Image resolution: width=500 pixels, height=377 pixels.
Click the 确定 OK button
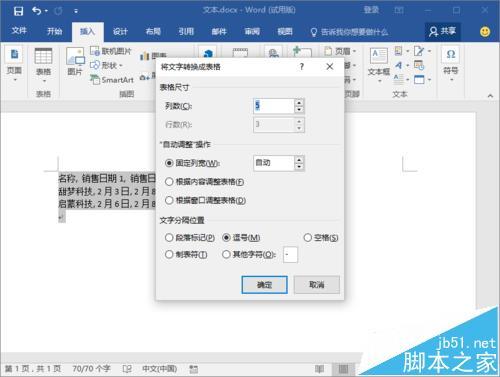(x=264, y=285)
